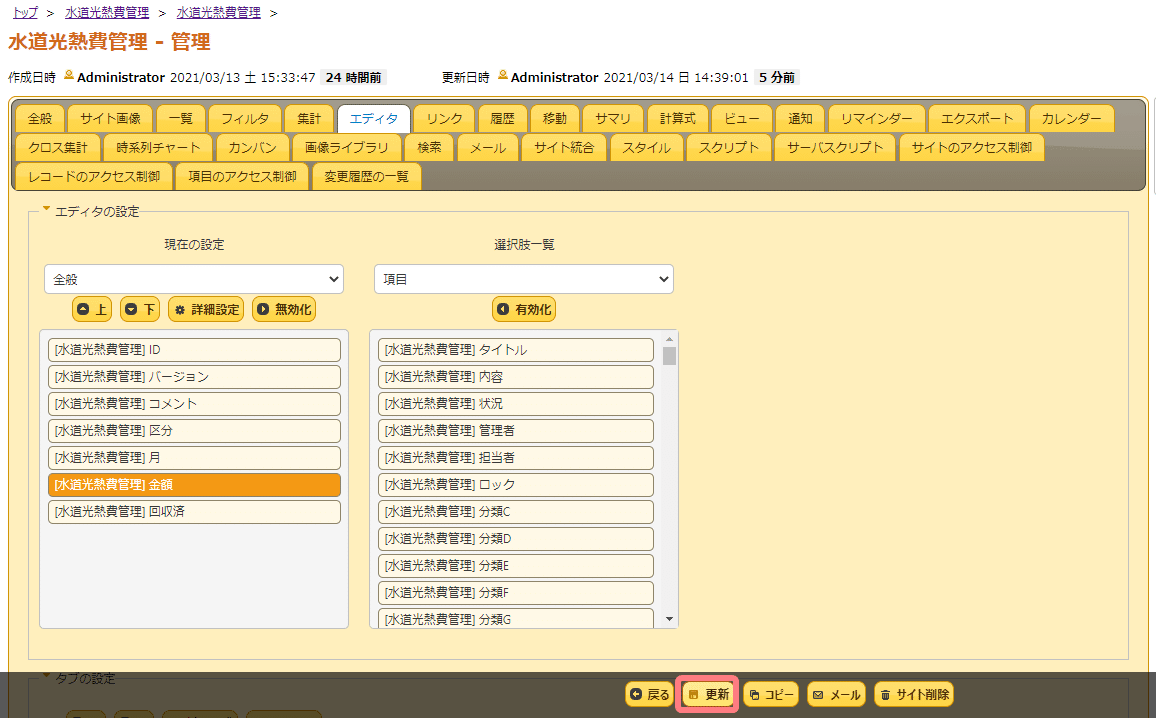Open the サーバスクリプト tab
Screen dimensions: 1156x718
(x=835, y=147)
